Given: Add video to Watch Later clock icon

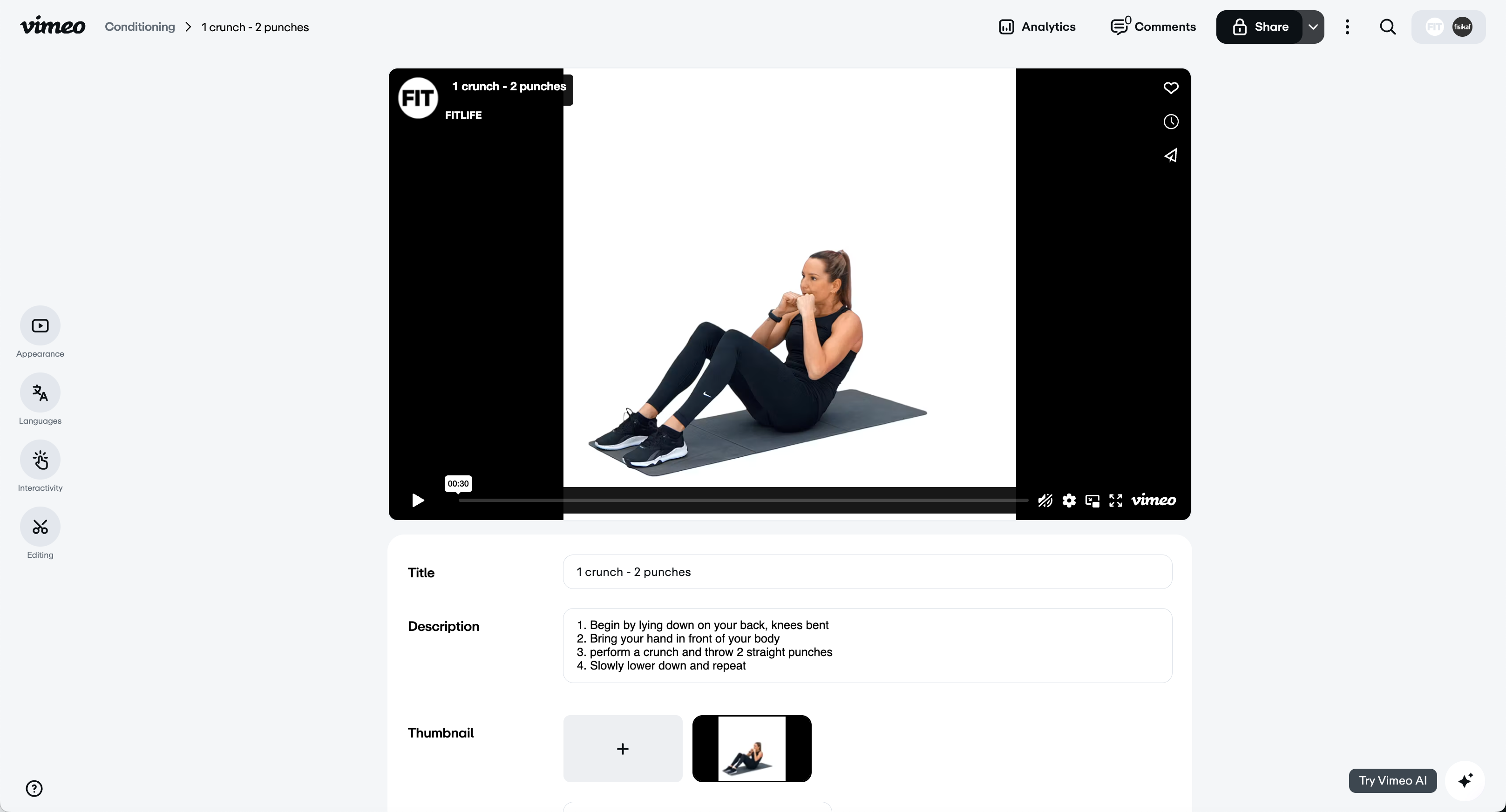Looking at the screenshot, I should point(1171,122).
